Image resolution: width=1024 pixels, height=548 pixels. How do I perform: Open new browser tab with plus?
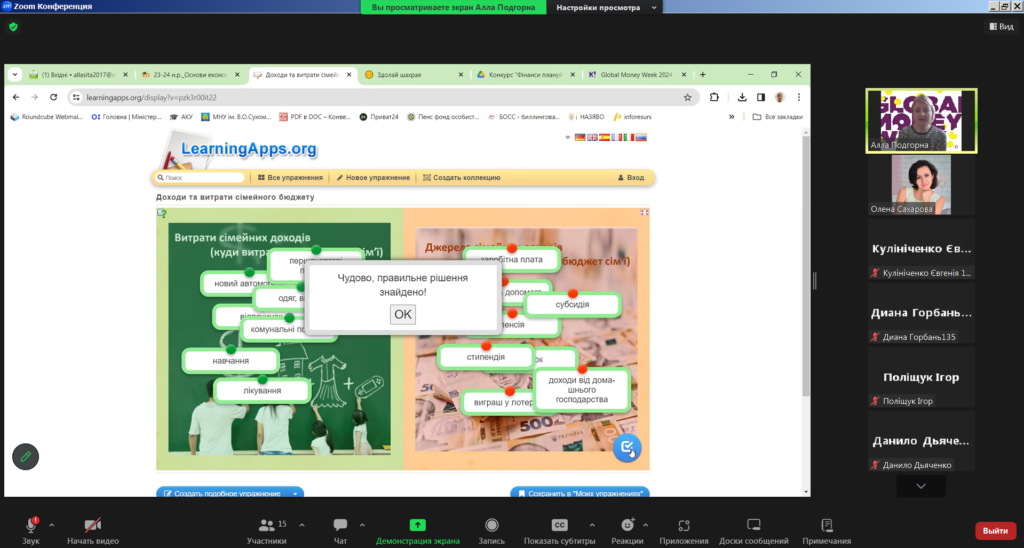[703, 74]
